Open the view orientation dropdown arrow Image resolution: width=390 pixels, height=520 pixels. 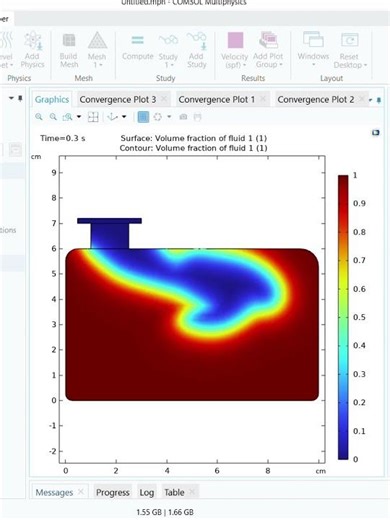124,117
